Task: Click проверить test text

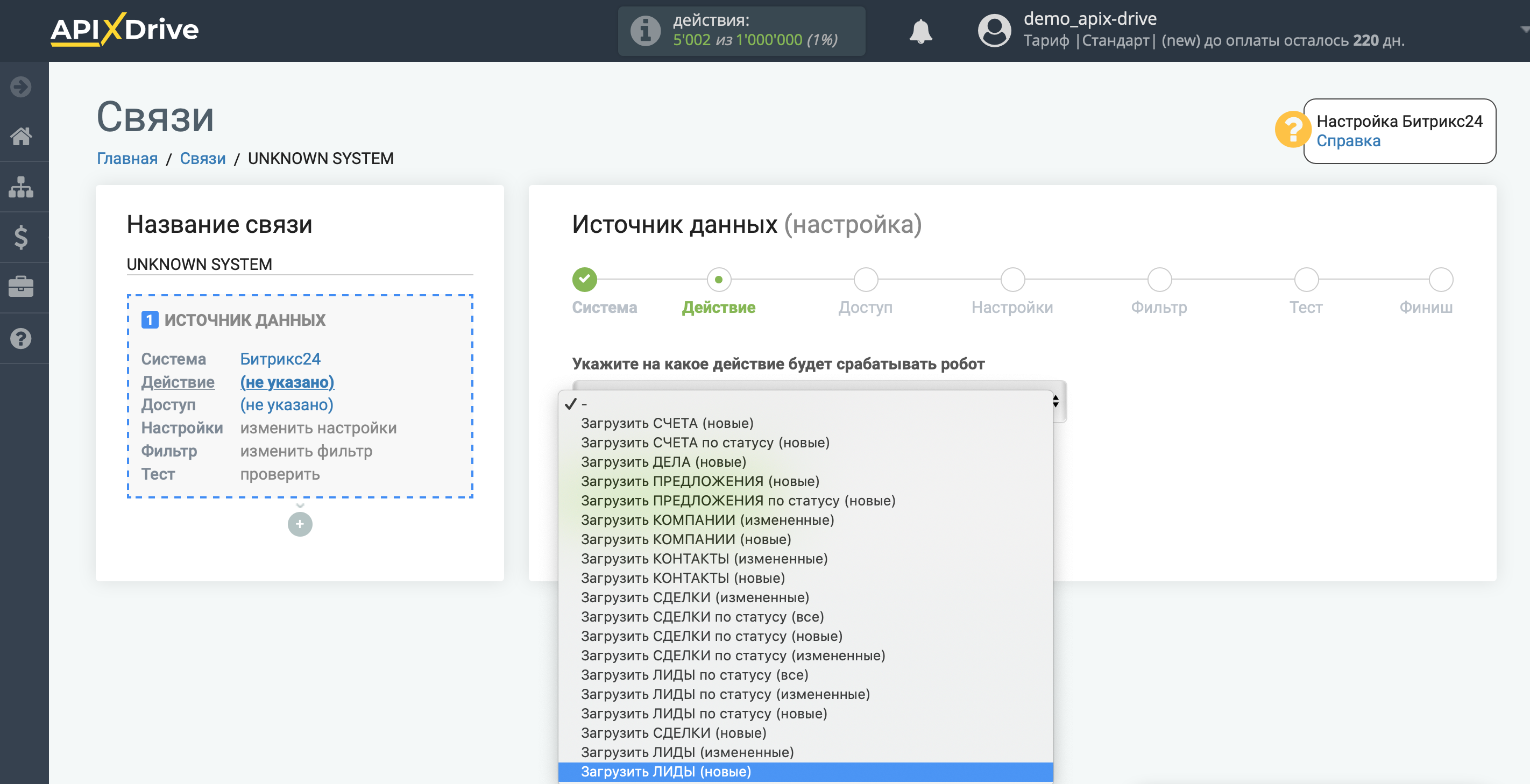Action: tap(280, 474)
